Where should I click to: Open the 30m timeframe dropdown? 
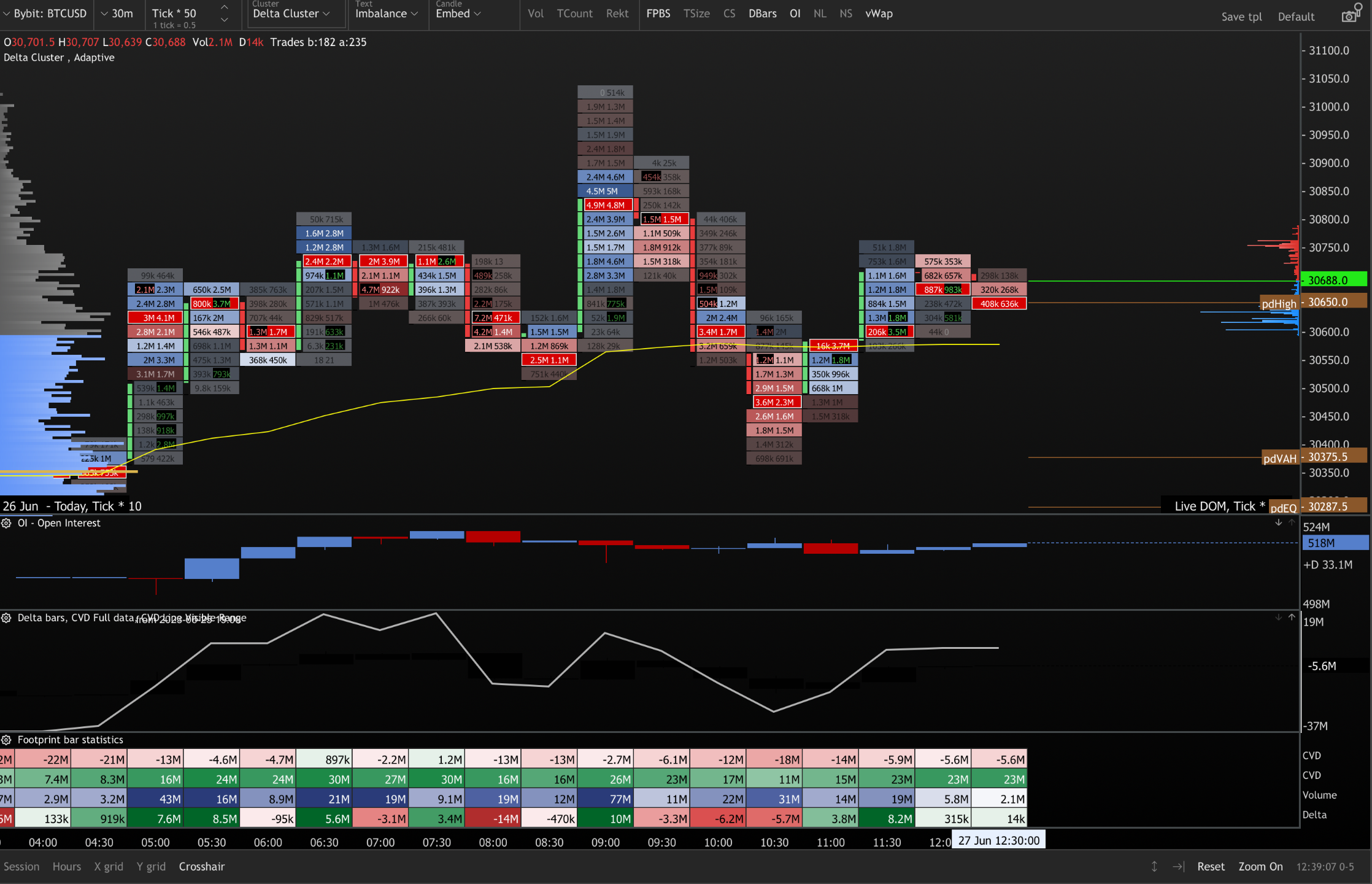point(117,13)
